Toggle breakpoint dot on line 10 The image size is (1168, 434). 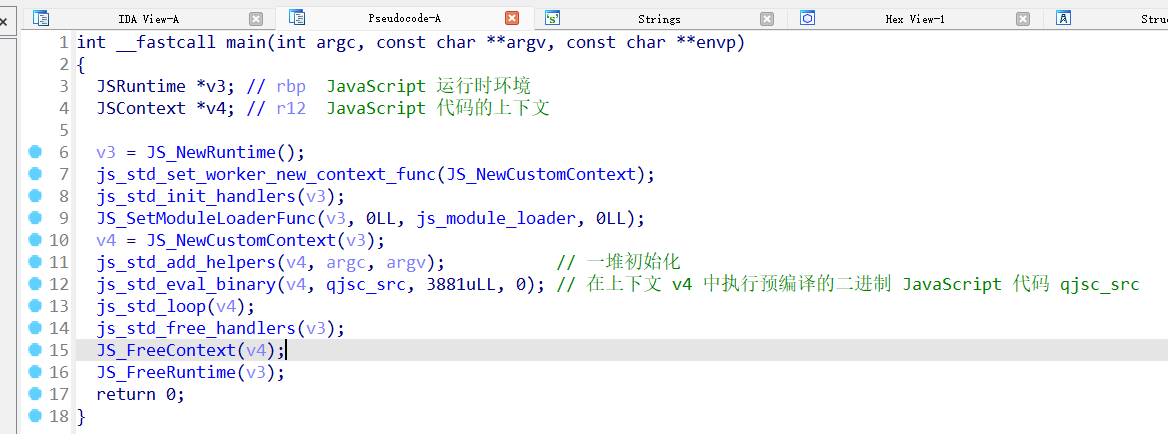pyautogui.click(x=34, y=240)
